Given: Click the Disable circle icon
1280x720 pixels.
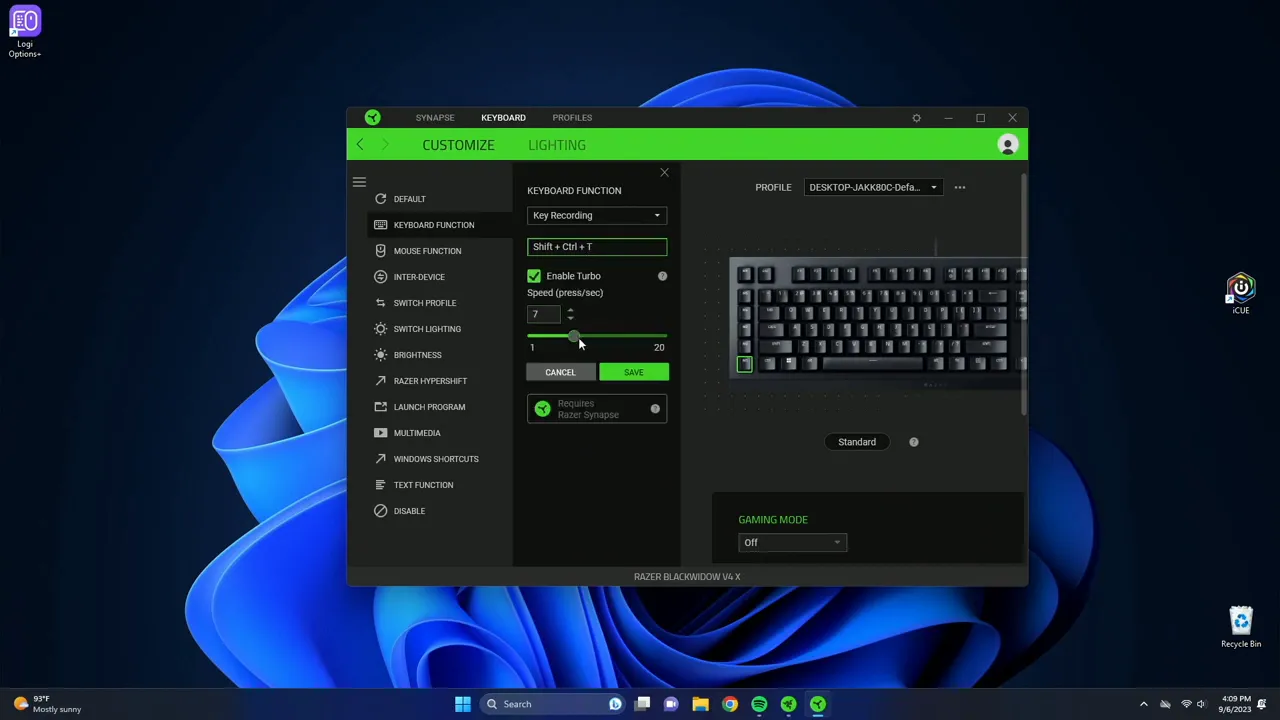Looking at the screenshot, I should coord(380,511).
